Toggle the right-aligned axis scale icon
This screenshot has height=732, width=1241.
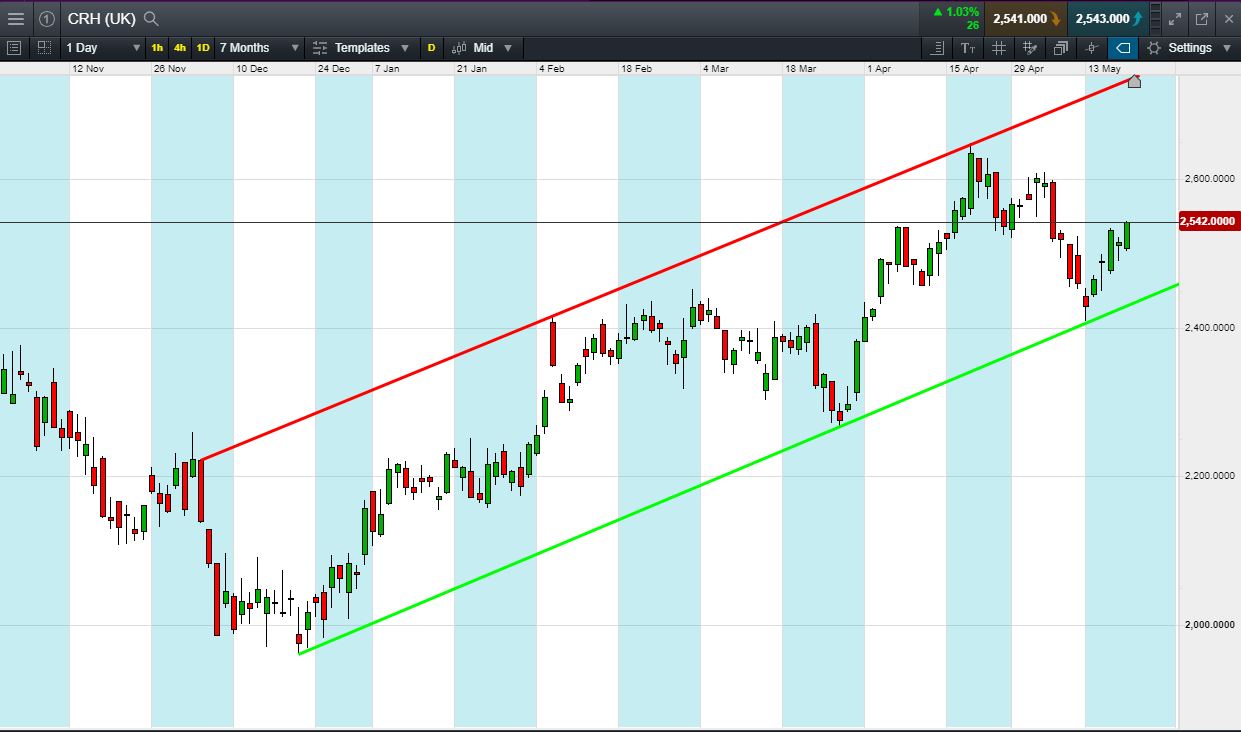936,47
